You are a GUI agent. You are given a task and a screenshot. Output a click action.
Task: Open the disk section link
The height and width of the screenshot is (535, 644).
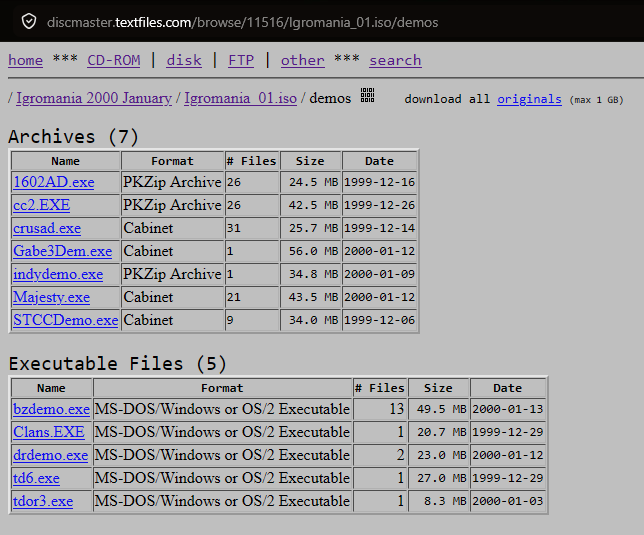click(x=184, y=60)
